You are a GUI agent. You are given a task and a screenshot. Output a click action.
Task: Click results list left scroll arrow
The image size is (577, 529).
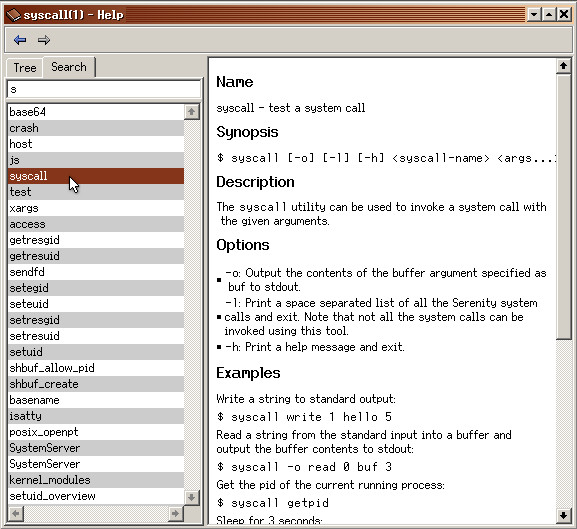(15, 514)
